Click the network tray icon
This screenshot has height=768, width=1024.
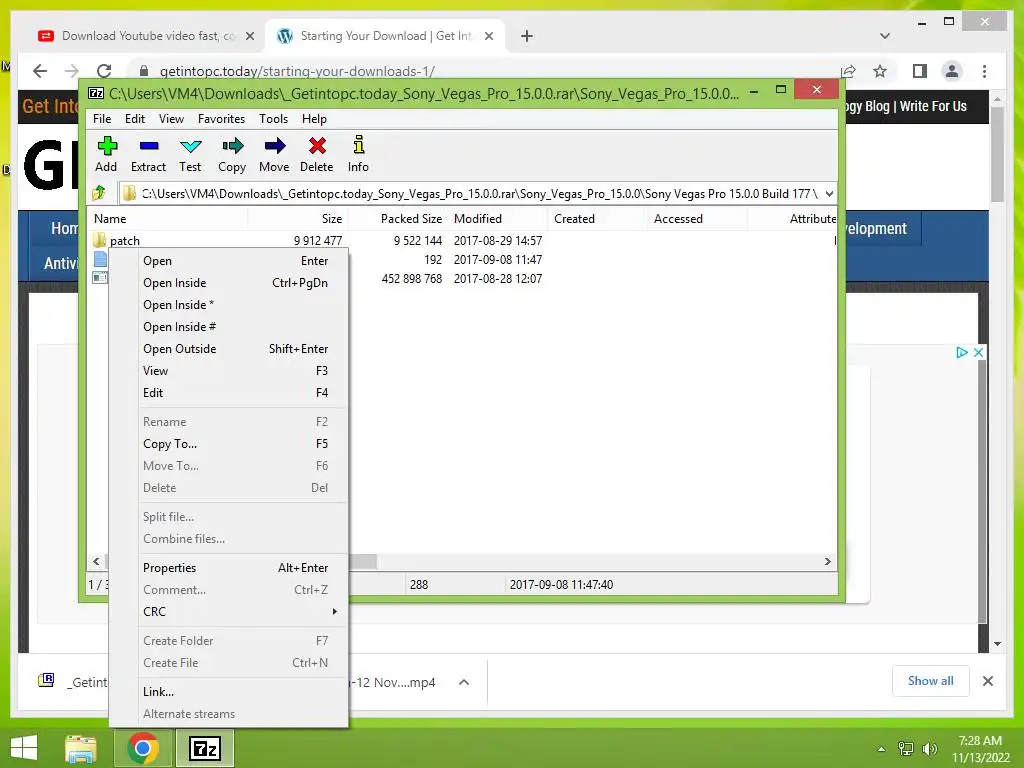click(x=906, y=749)
